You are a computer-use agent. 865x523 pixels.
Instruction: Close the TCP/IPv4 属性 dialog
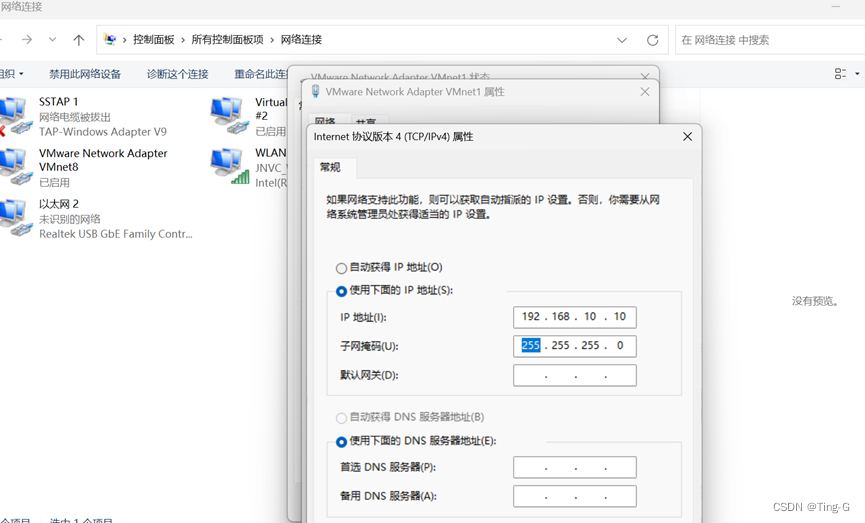pos(687,136)
